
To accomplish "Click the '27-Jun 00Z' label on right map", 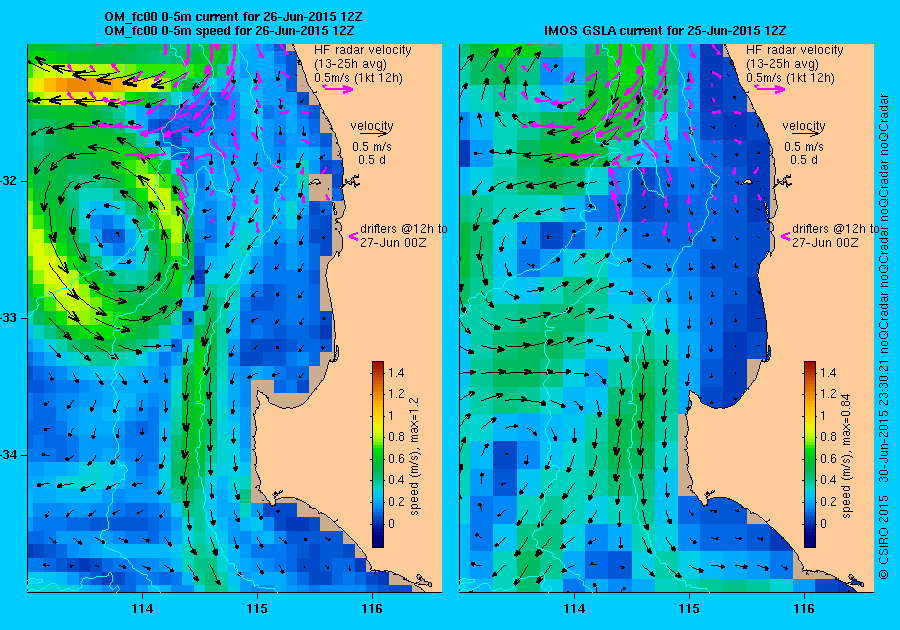I will (825, 243).
